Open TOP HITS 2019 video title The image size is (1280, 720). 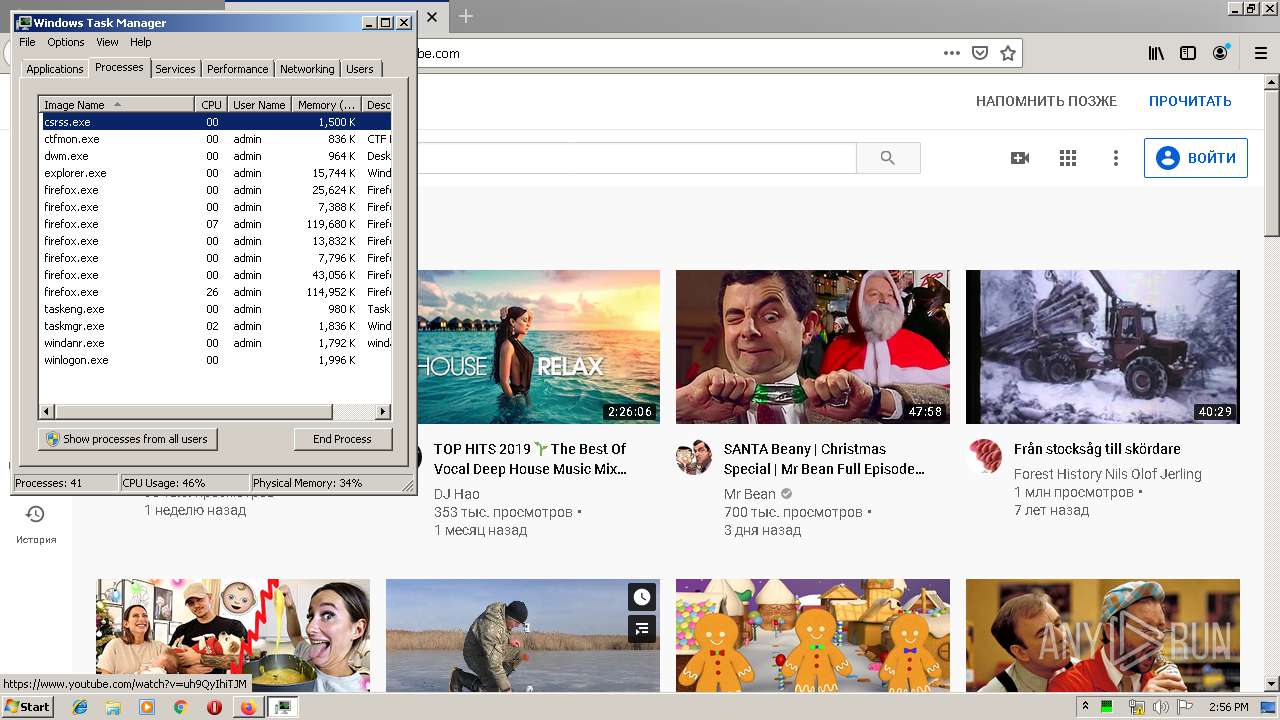(530, 459)
